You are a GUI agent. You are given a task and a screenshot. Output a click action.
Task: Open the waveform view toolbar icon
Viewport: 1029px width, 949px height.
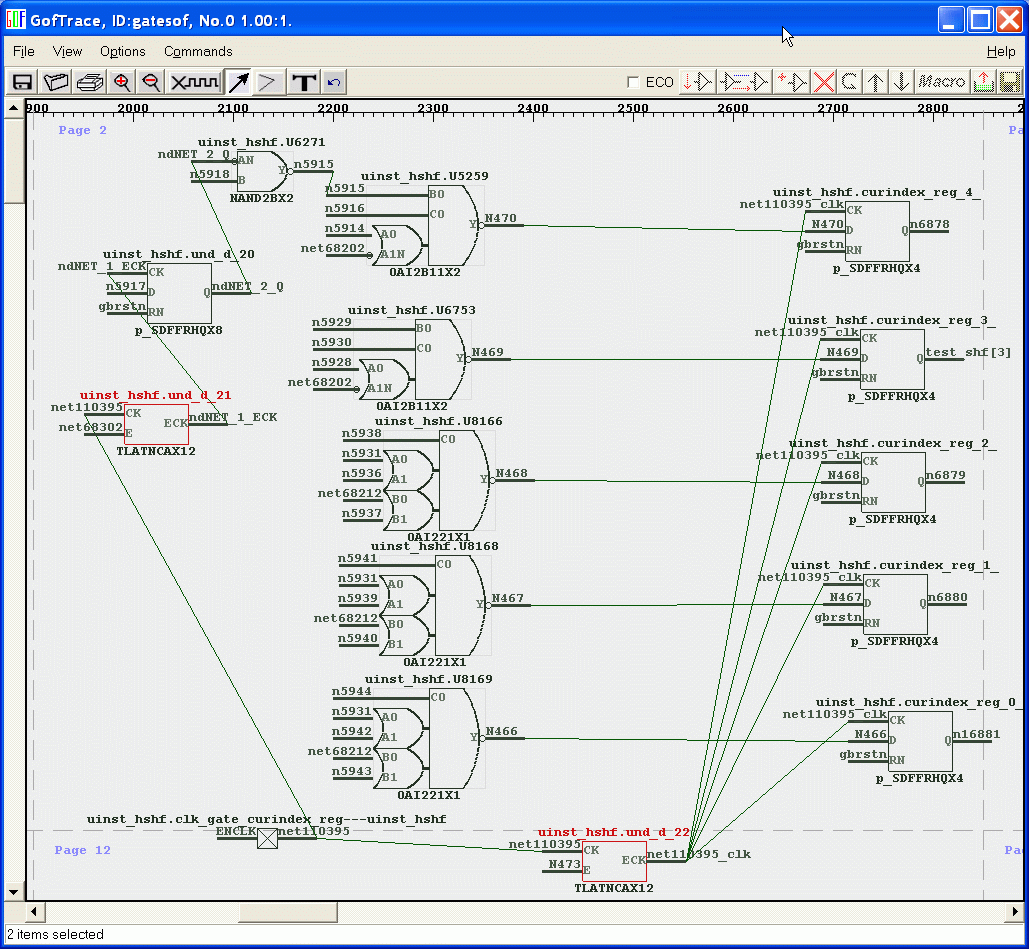pyautogui.click(x=194, y=82)
